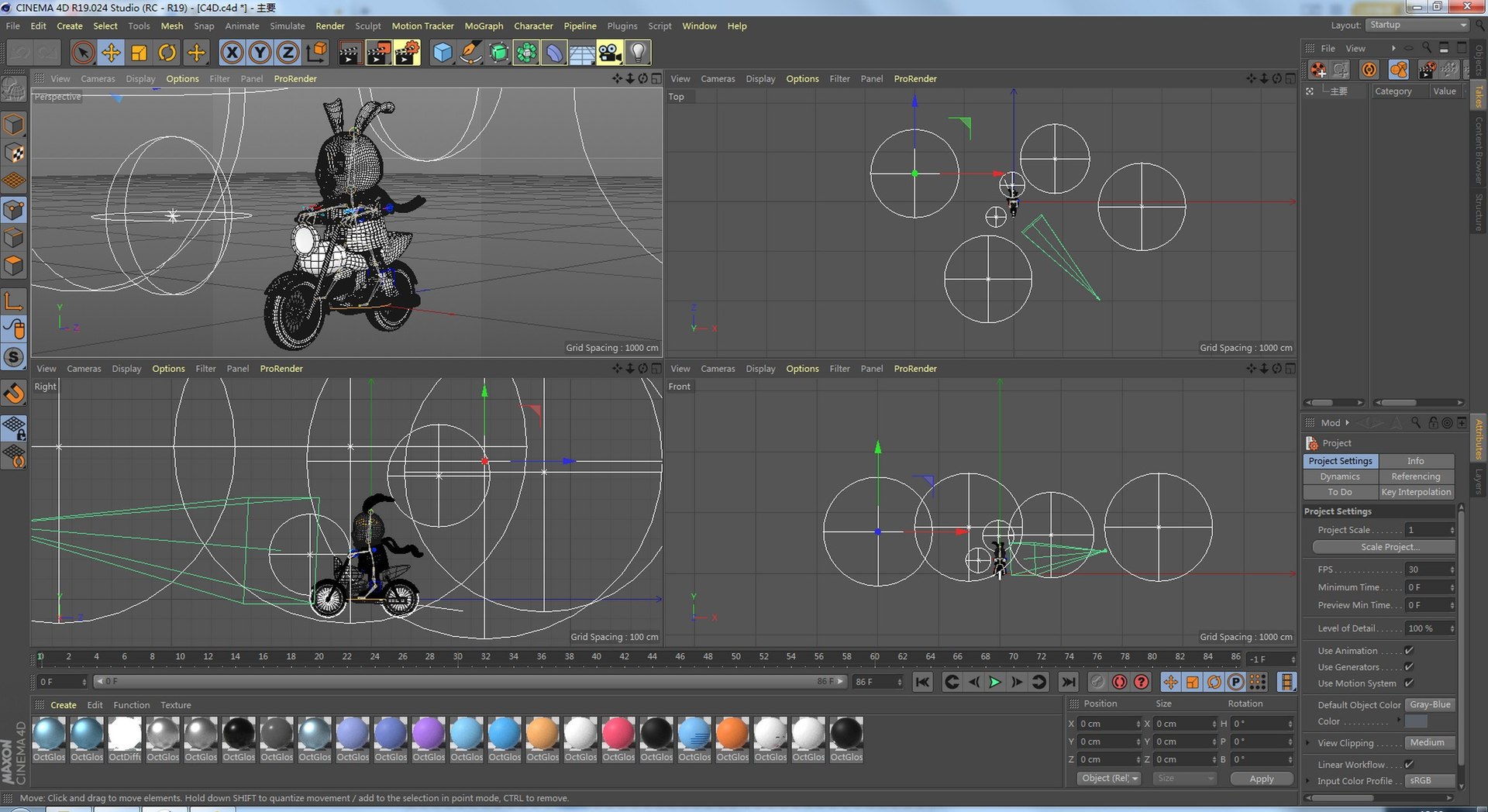This screenshot has height=812, width=1488.
Task: Switch to the Dynamics tab
Action: coord(1340,477)
